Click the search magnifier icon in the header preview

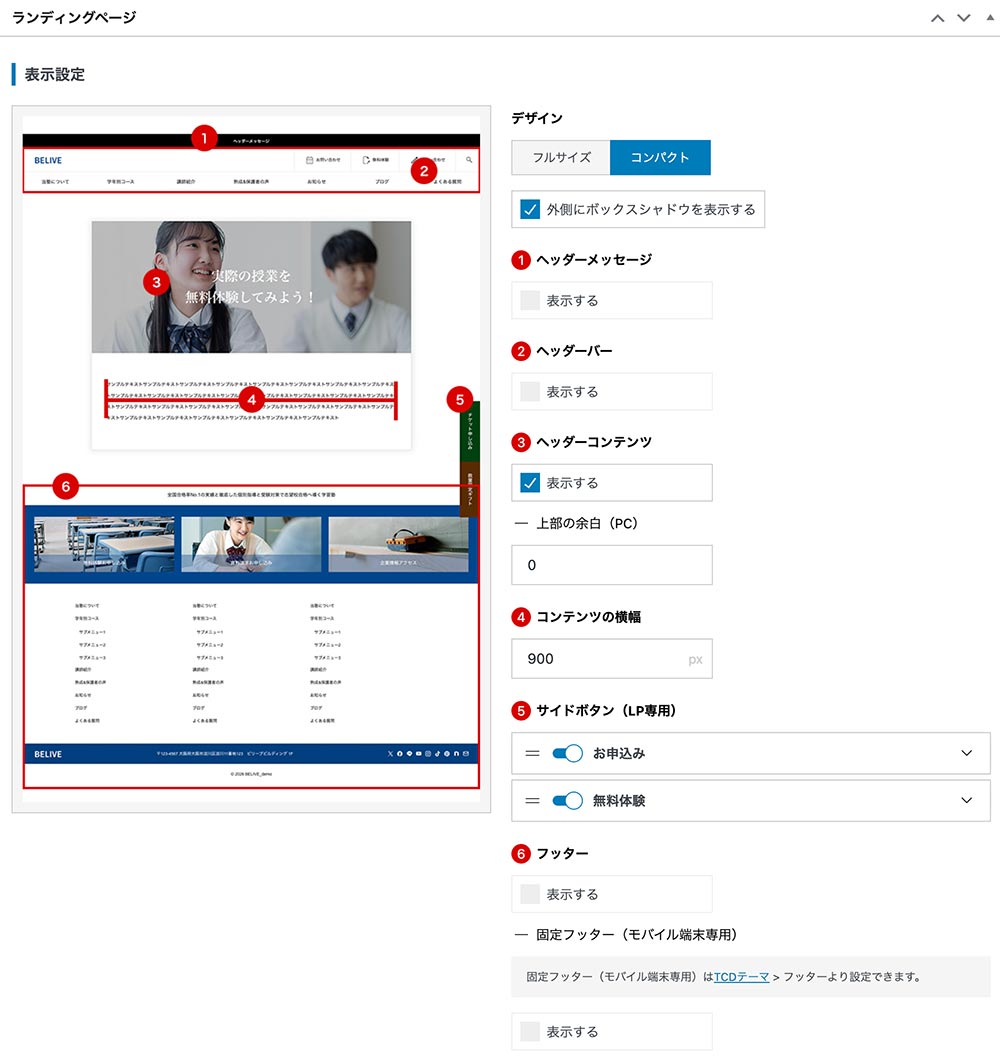coord(468,159)
